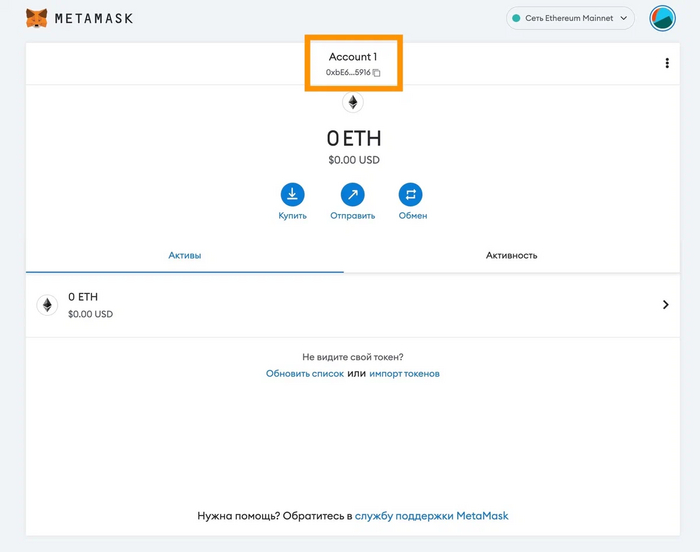Screen dimensions: 700x552
Task: Click the Ethereum logo above the balance
Action: tap(352, 102)
